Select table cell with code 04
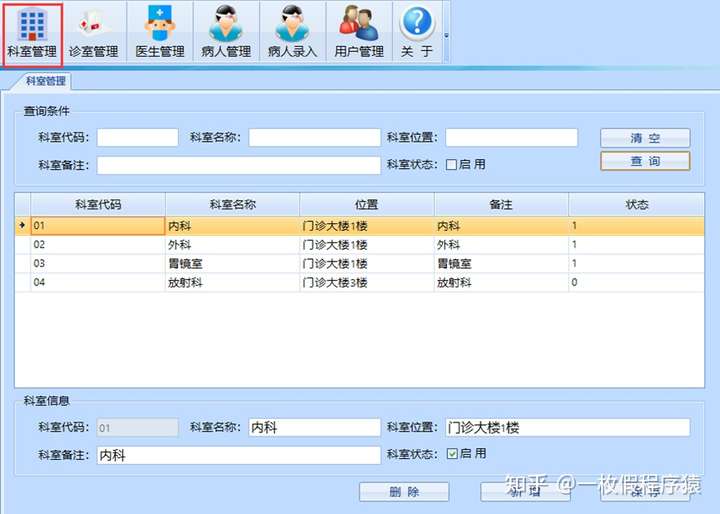The image size is (720, 514). pyautogui.click(x=98, y=282)
